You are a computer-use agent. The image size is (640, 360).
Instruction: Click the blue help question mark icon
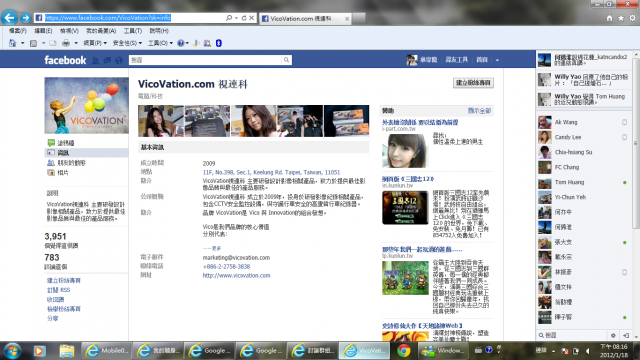click(x=180, y=43)
